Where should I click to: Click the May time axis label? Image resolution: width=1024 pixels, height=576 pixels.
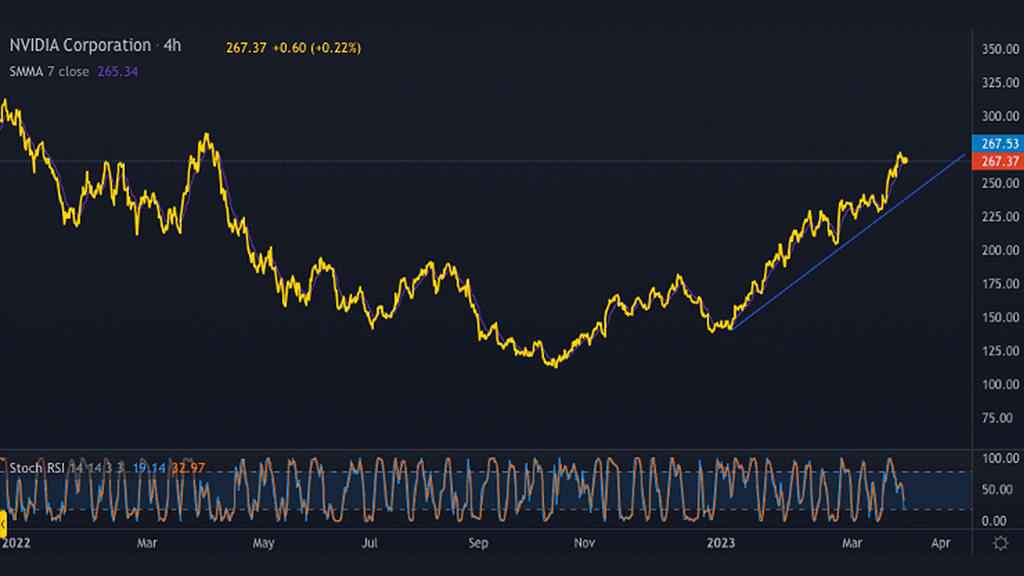263,543
